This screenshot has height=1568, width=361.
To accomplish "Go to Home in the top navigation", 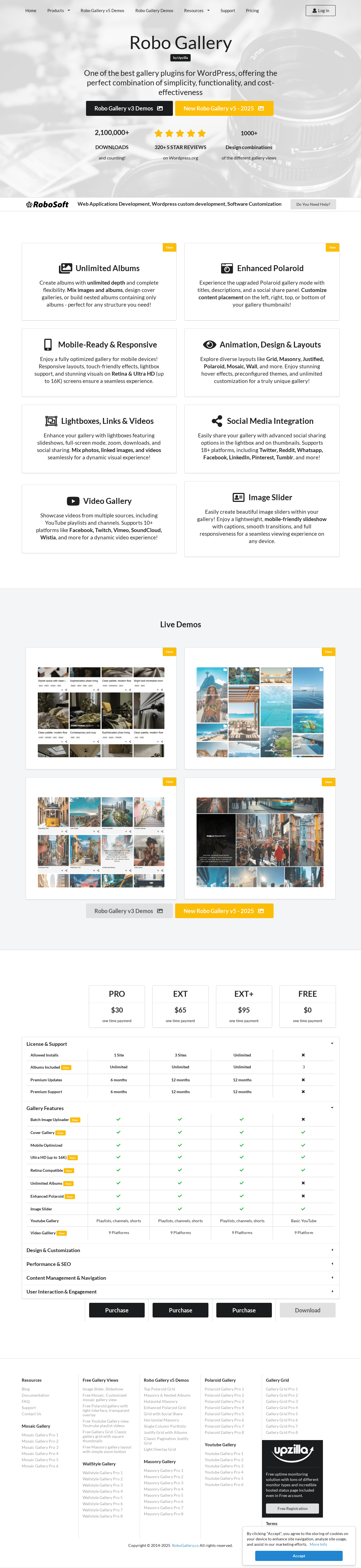I will coord(30,10).
